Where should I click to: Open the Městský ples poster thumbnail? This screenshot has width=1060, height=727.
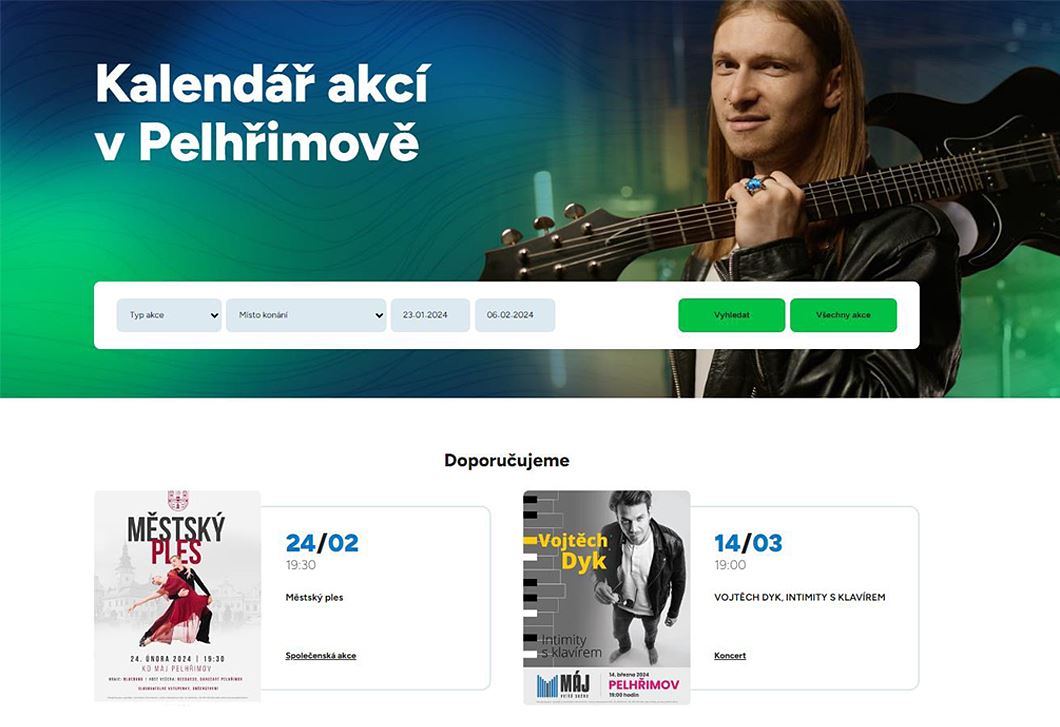(177, 596)
